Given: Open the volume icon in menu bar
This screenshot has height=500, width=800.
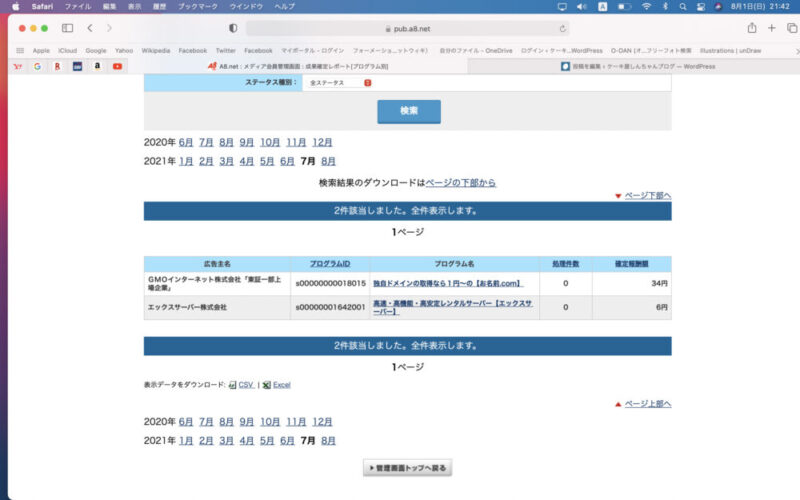Looking at the screenshot, I should (582, 7).
